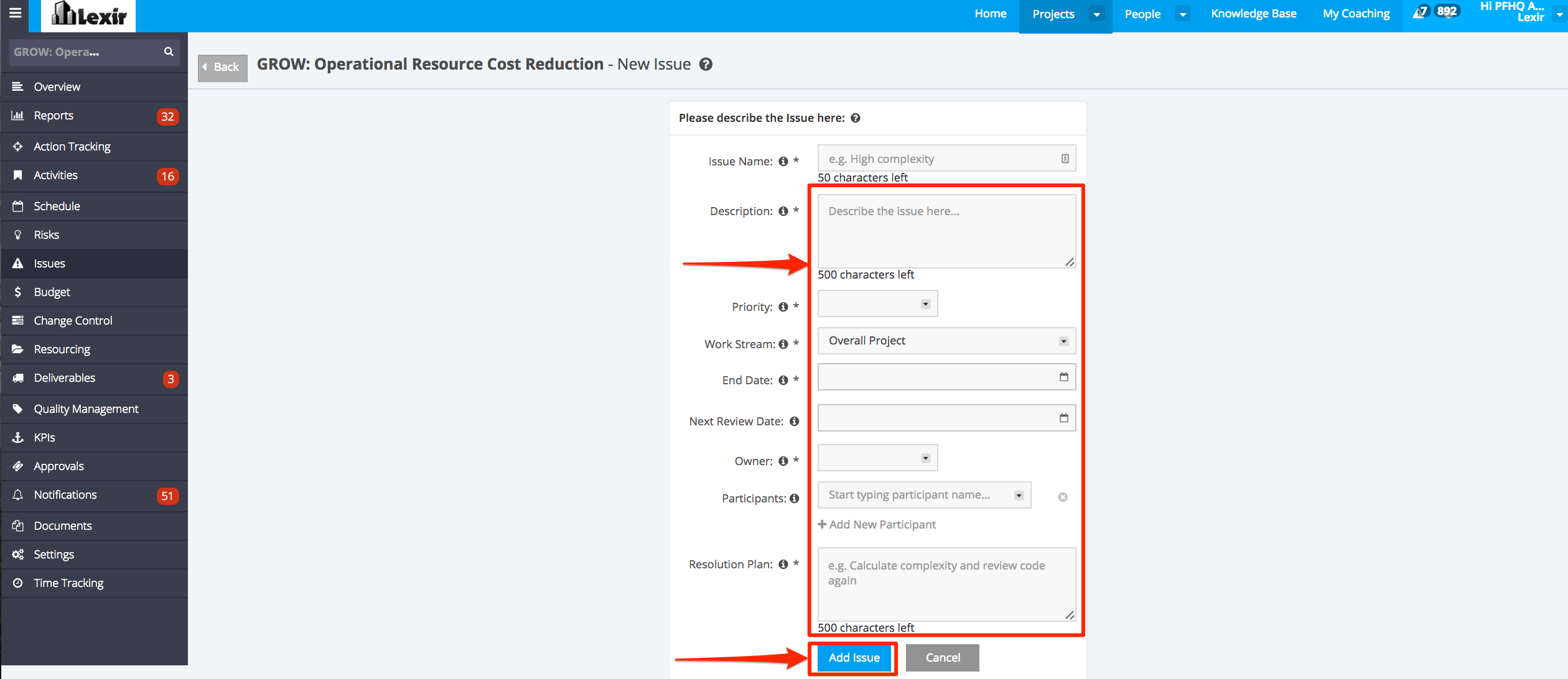The image size is (1568, 679).
Task: Click Add New Participant link
Action: [x=877, y=525]
